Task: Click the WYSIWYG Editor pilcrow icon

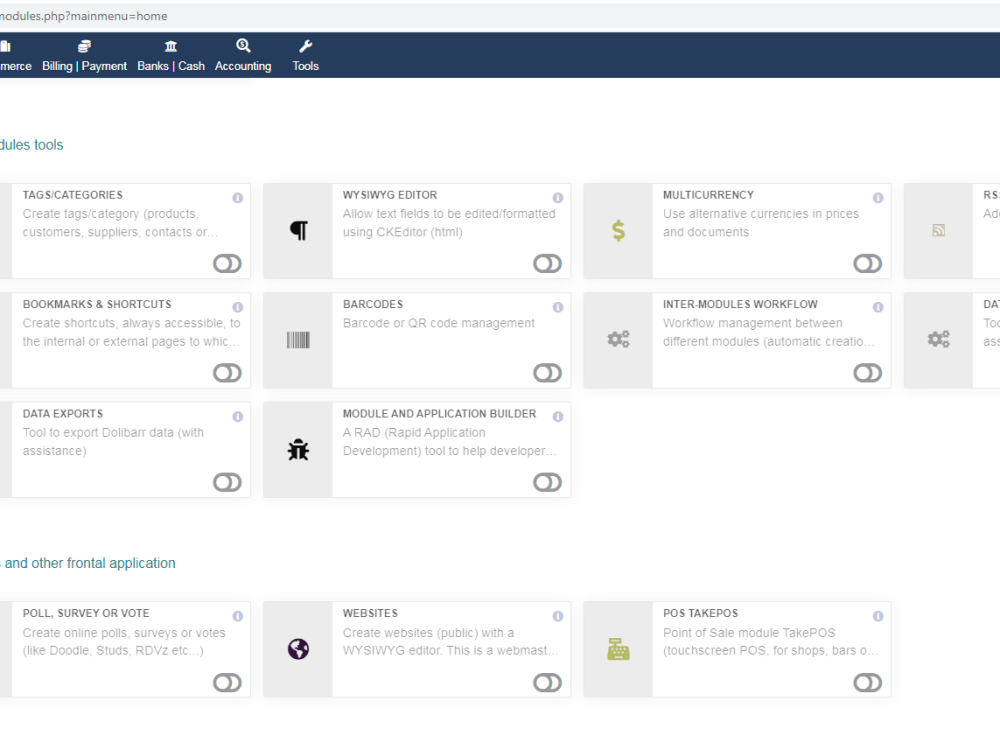Action: tap(297, 230)
